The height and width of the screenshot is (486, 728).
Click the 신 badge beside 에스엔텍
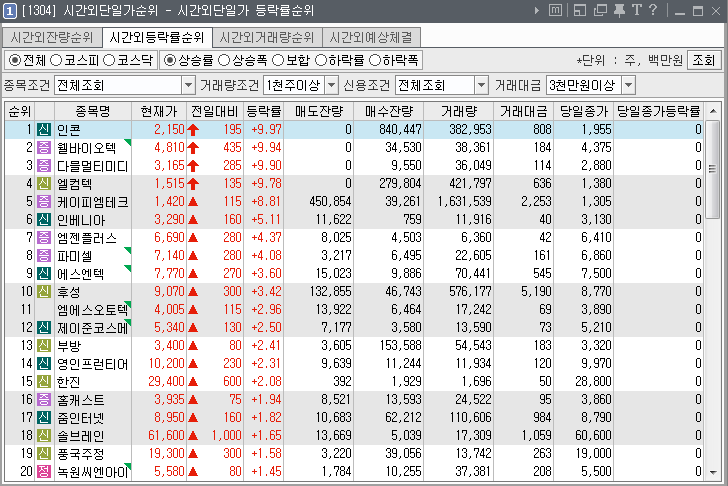44,274
